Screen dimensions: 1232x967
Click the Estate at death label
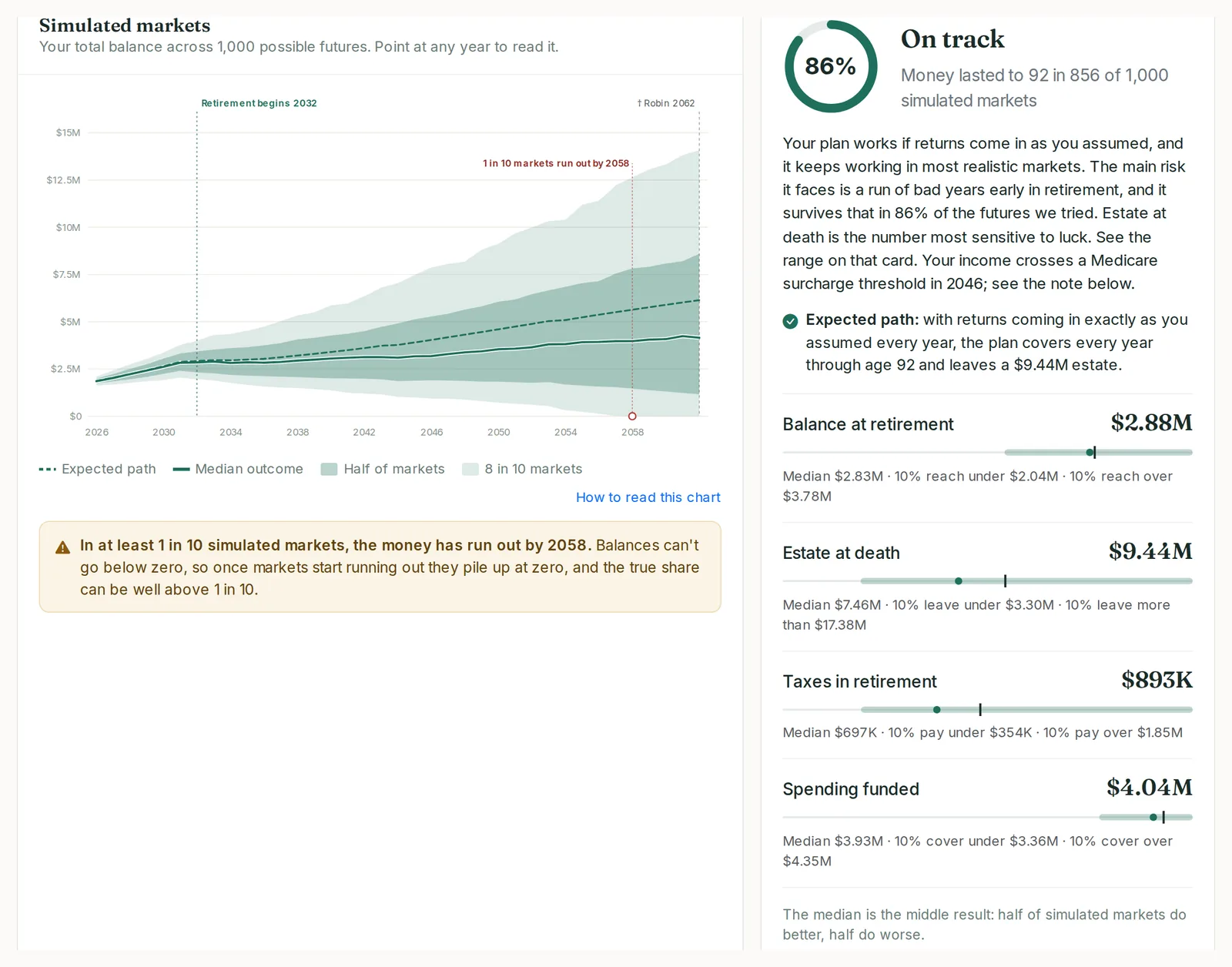click(x=841, y=553)
